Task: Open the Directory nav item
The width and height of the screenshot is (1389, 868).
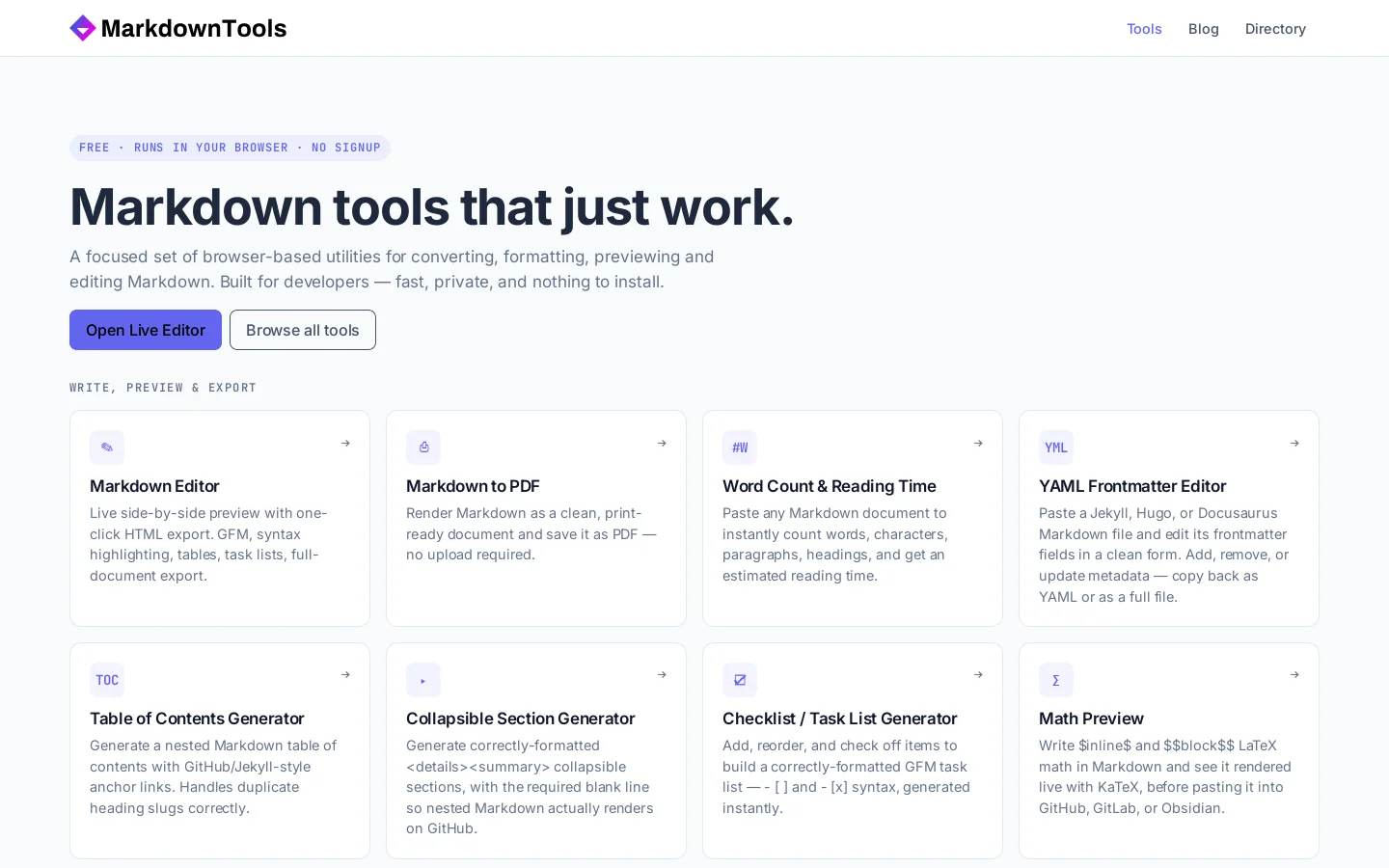Action: coord(1275,29)
